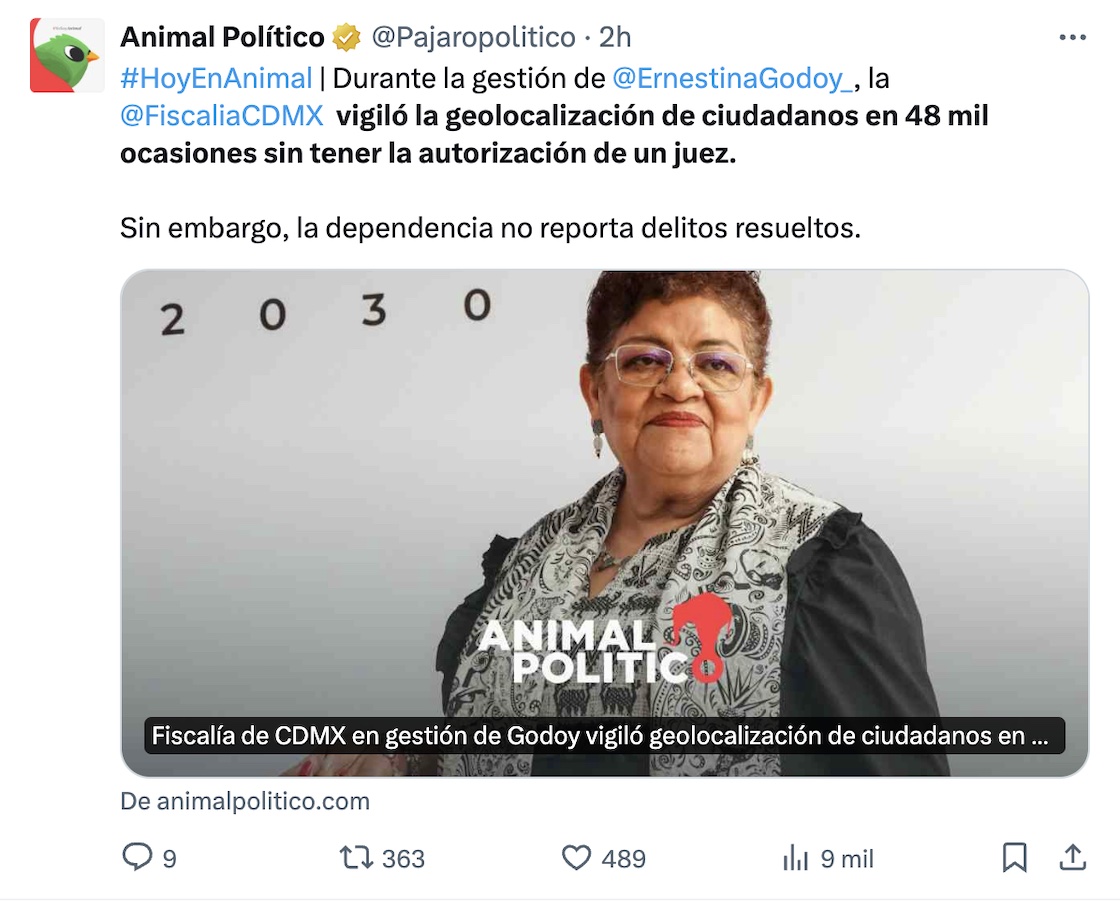Visit the @FiscaliaCDMX mention
This screenshot has height=906, width=1120.
point(222,116)
